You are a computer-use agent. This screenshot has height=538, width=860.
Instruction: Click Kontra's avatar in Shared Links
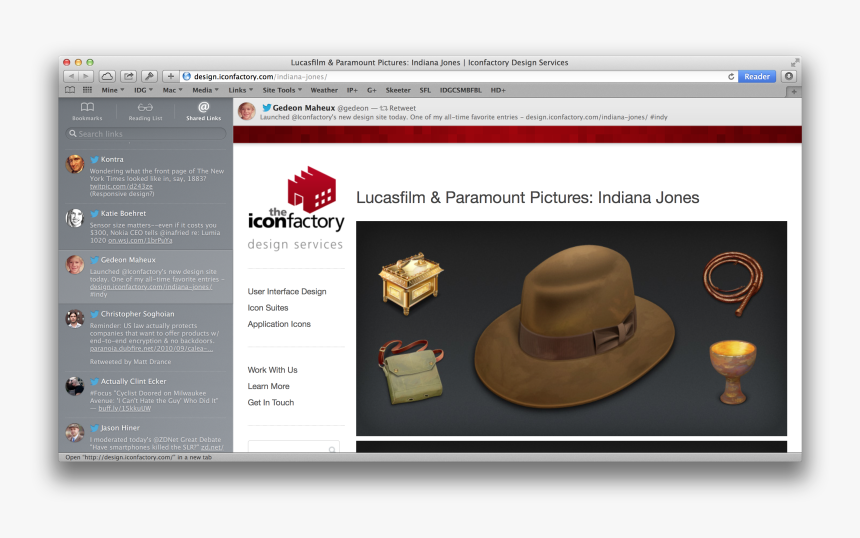pos(75,164)
